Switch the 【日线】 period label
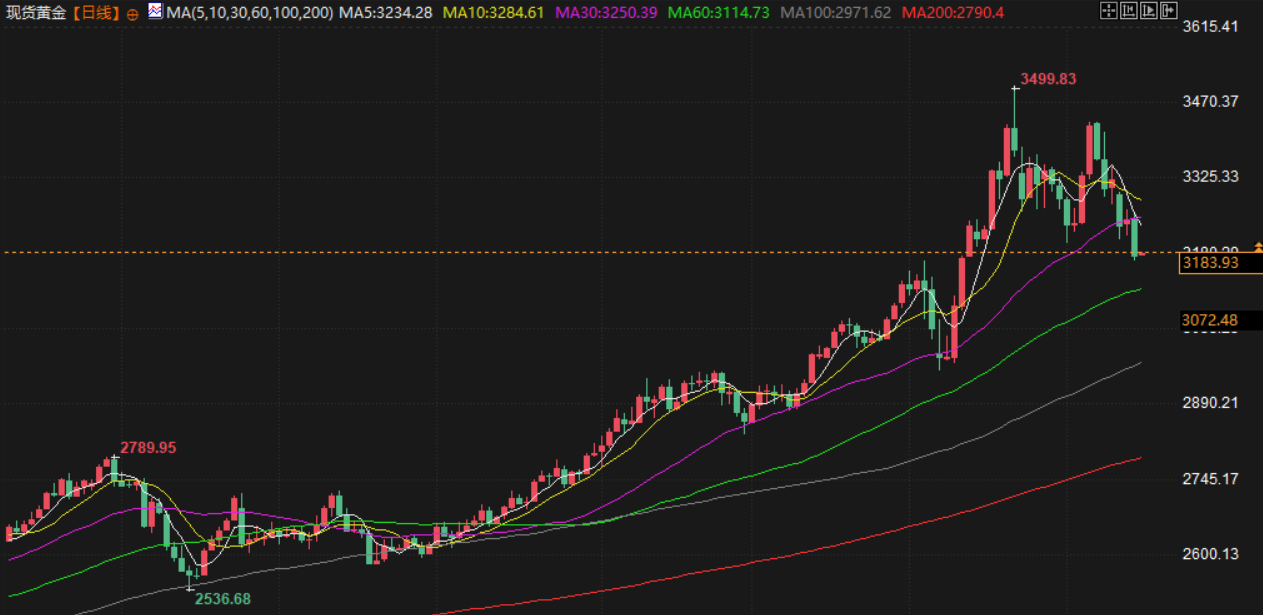Viewport: 1263px width, 615px height. 94,13
